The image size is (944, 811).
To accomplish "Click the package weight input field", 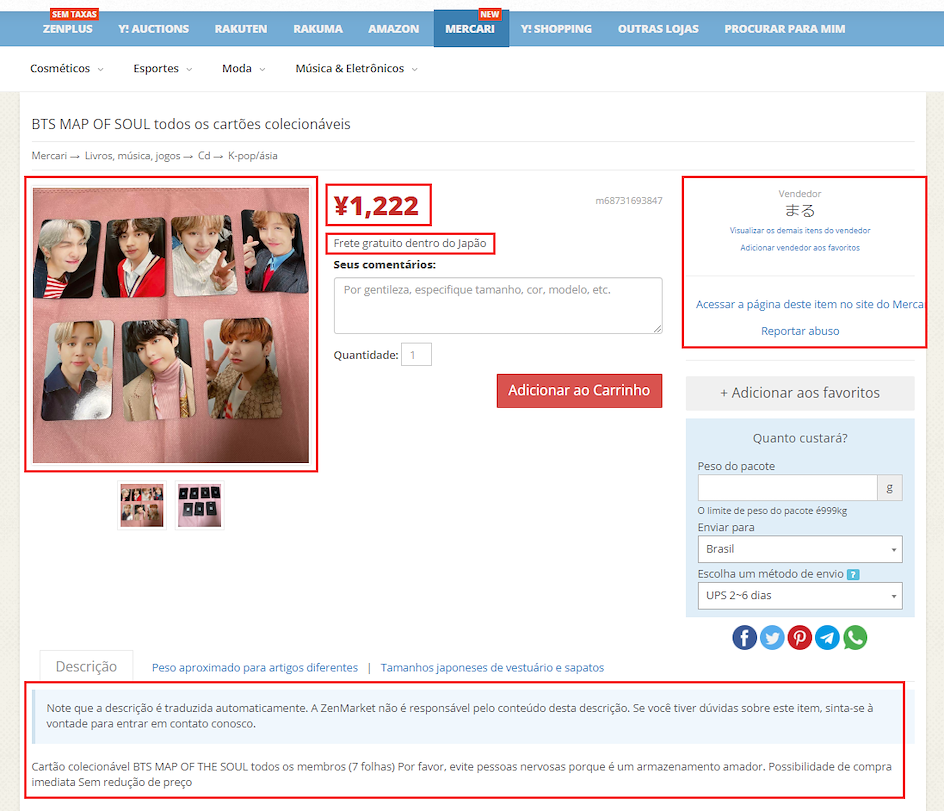I will click(x=787, y=488).
